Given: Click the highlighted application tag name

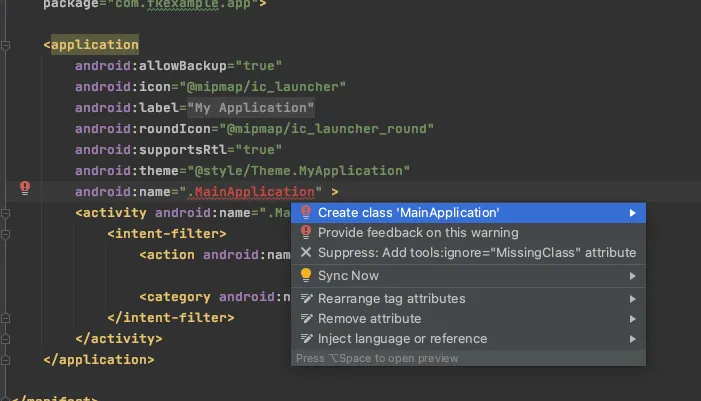Looking at the screenshot, I should 95,45.
